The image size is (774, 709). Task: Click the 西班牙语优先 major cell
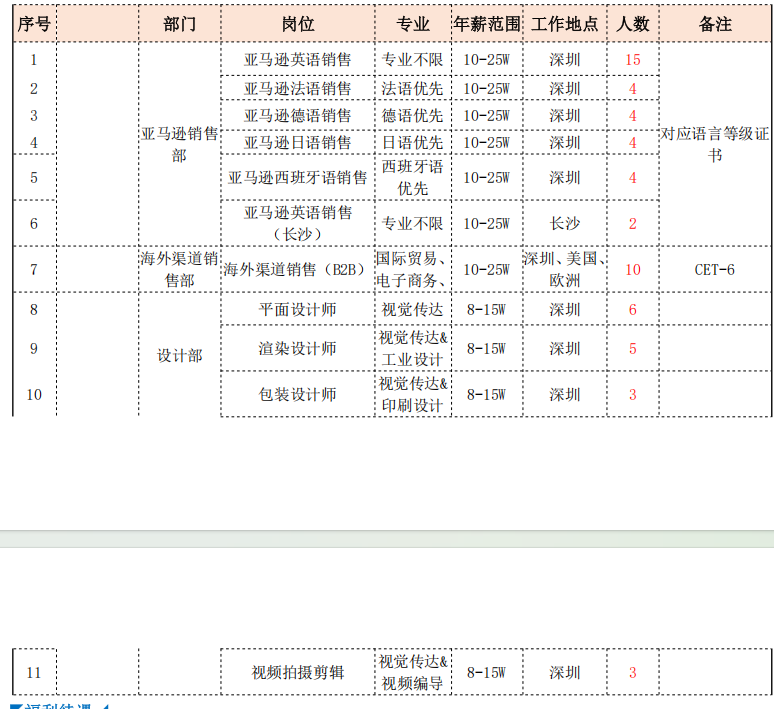[413, 177]
